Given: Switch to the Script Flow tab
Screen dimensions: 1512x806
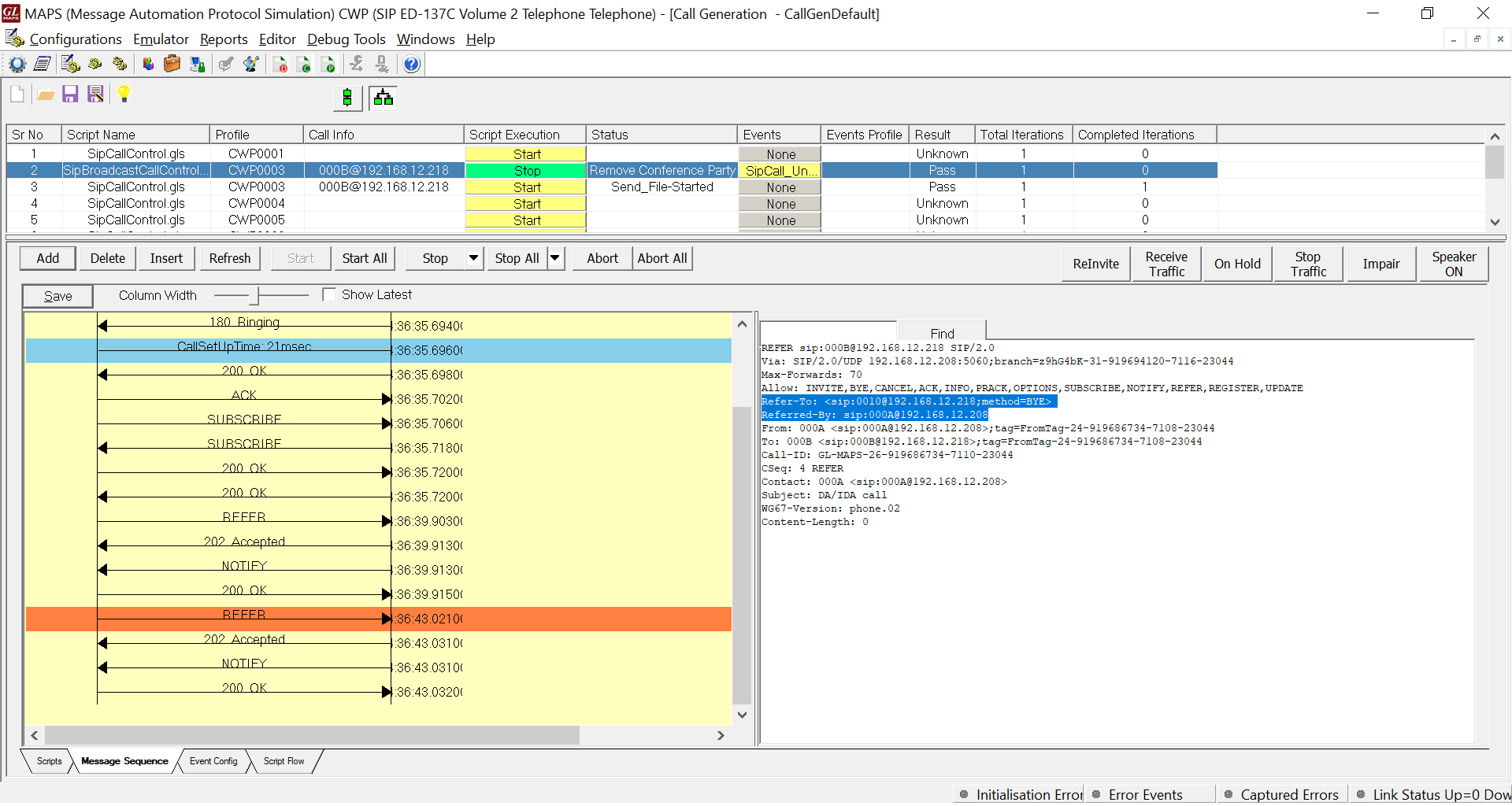Looking at the screenshot, I should point(284,761).
